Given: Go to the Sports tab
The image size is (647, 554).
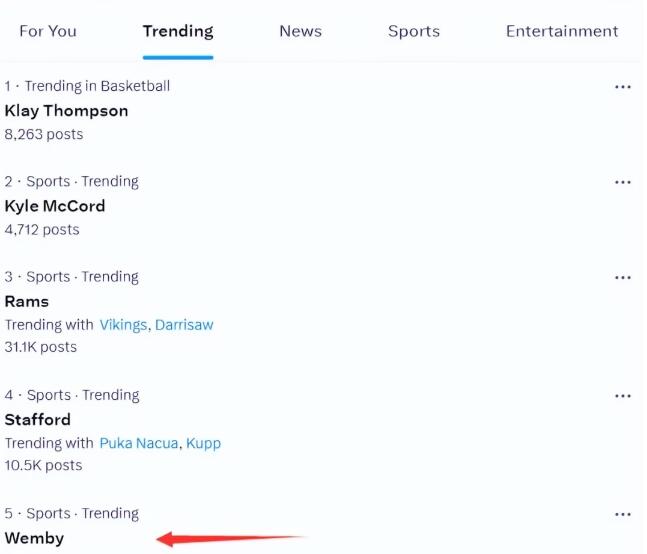Looking at the screenshot, I should [x=414, y=31].
